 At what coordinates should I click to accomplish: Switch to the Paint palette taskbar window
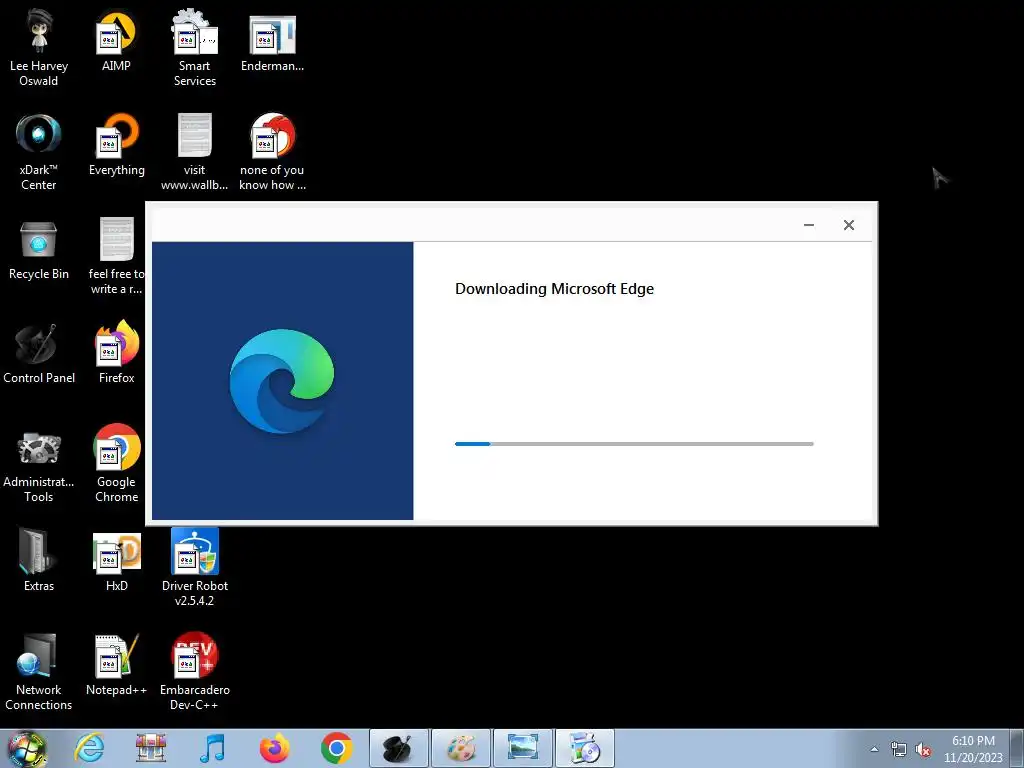coord(461,748)
